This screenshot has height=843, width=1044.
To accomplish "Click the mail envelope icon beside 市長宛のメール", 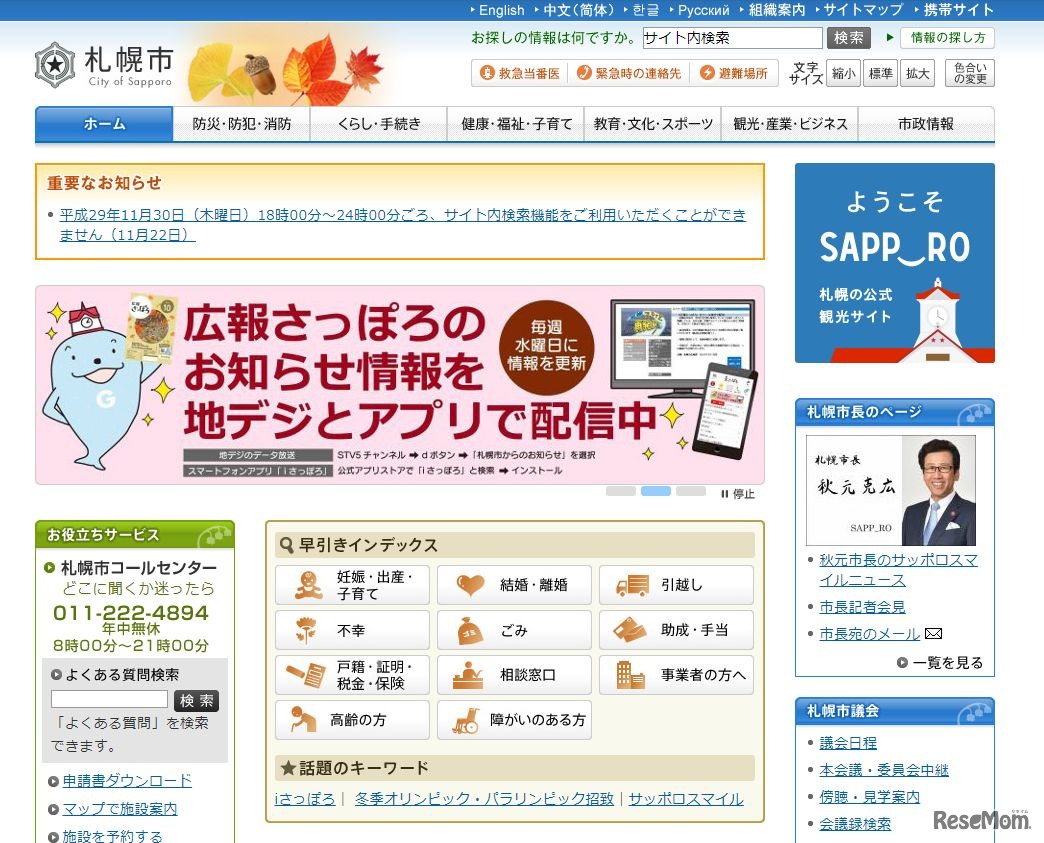I will coord(933,634).
